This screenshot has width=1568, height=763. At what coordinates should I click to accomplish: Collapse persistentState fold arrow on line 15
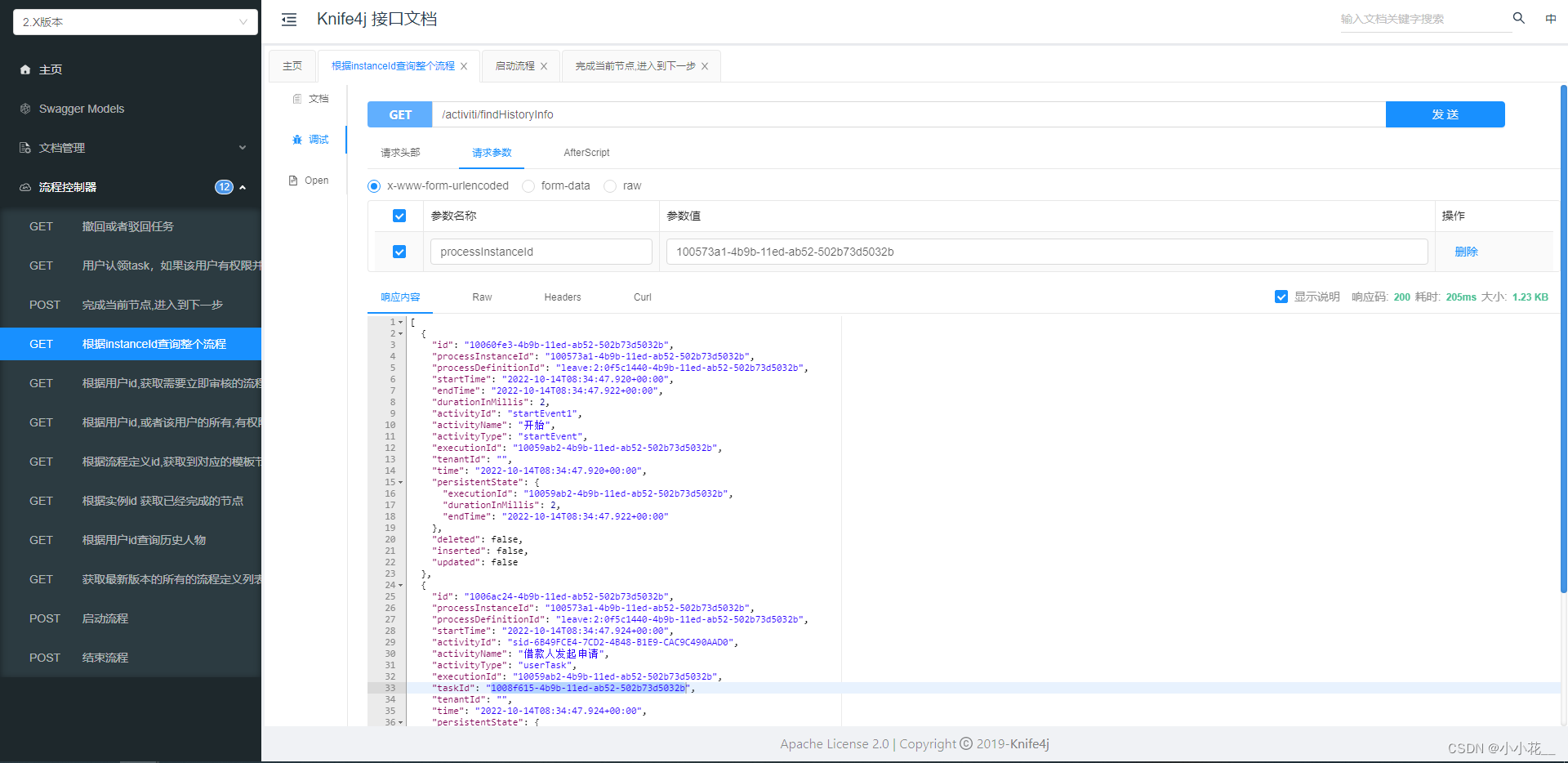(400, 482)
